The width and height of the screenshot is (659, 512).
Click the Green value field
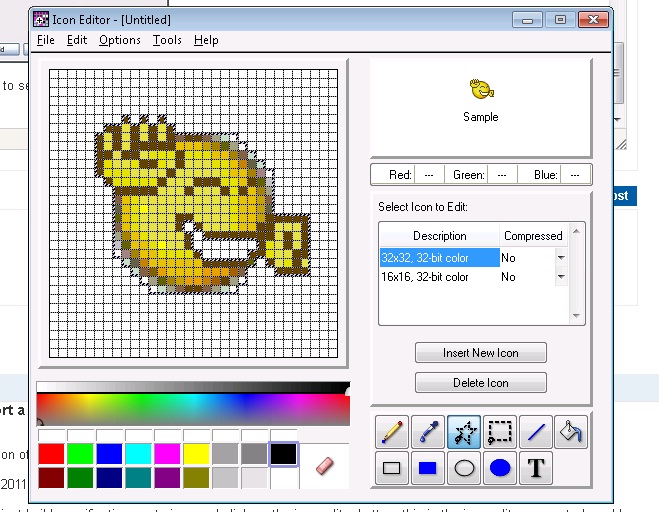pyautogui.click(x=502, y=174)
